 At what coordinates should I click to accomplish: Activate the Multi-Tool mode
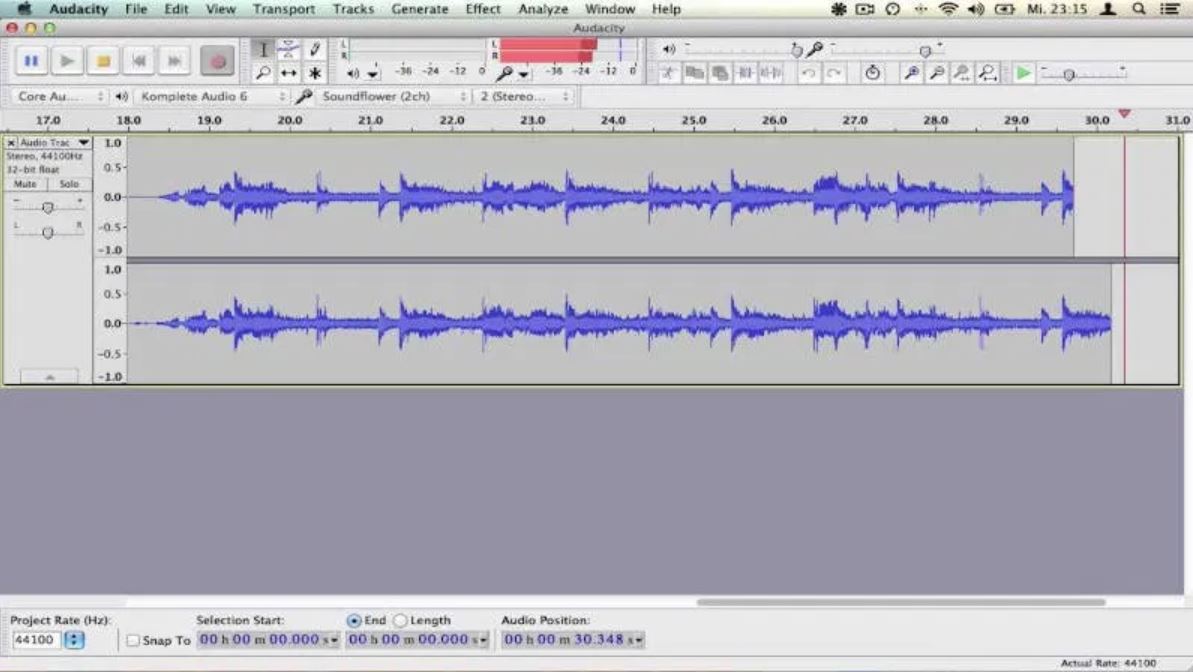[x=313, y=72]
